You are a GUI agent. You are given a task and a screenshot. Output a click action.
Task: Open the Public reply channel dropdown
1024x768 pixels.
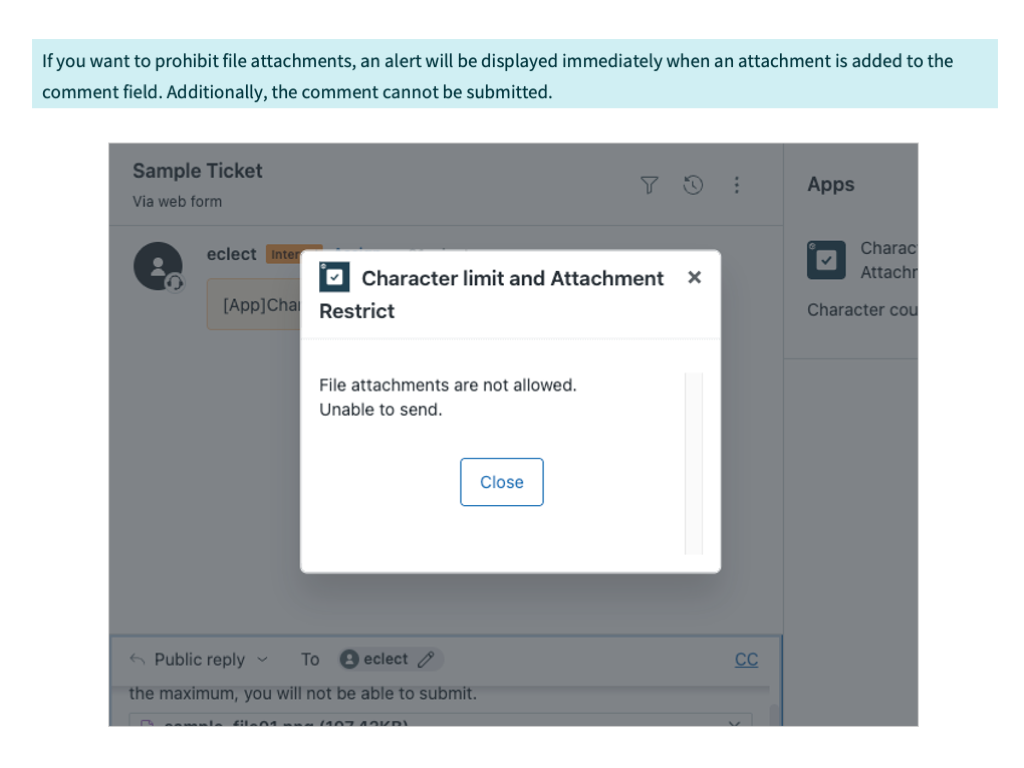(x=200, y=658)
